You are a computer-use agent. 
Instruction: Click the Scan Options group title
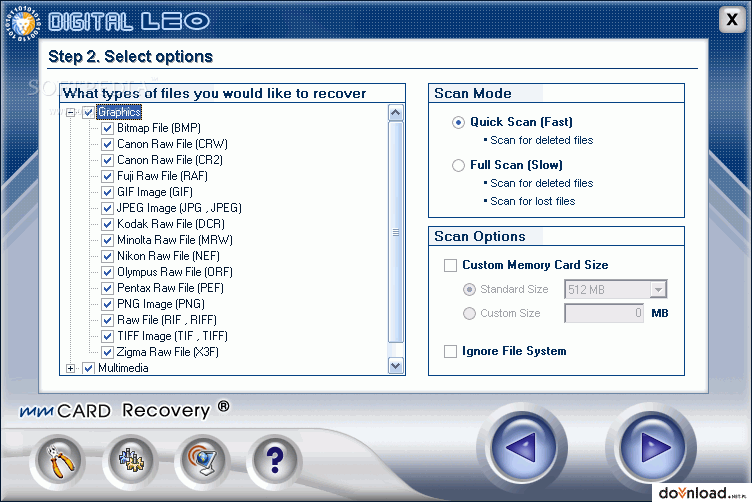pos(480,236)
